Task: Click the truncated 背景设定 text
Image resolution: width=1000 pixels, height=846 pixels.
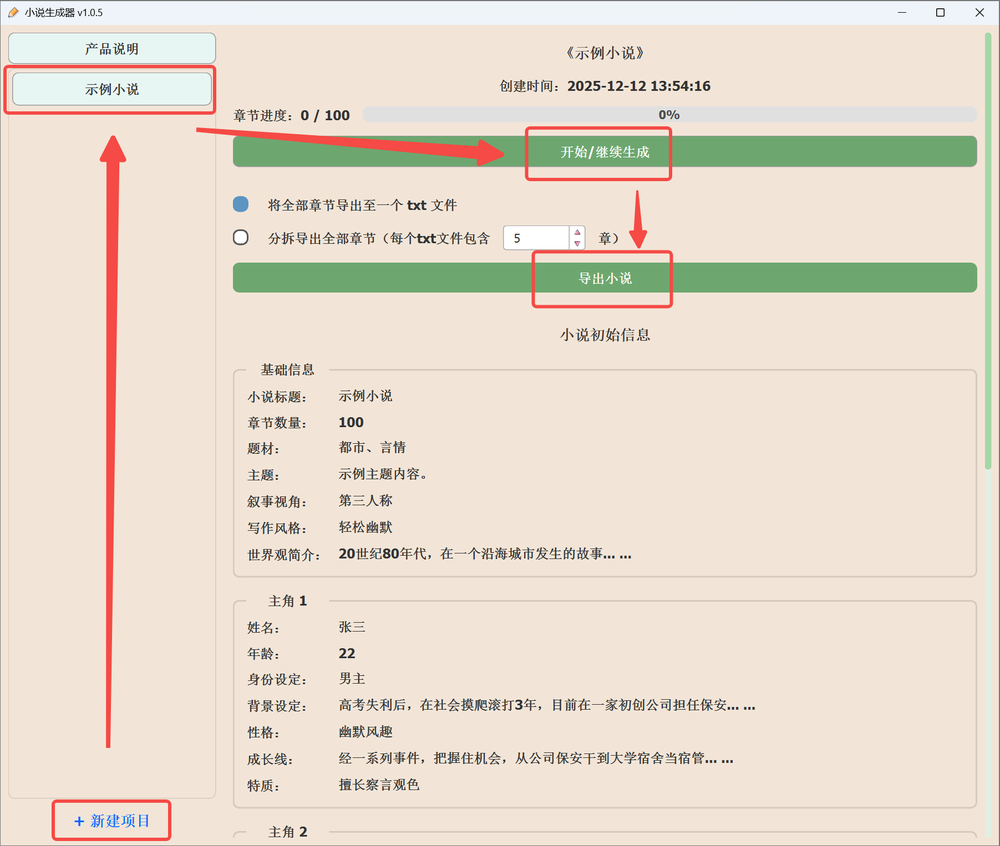Action: [547, 706]
